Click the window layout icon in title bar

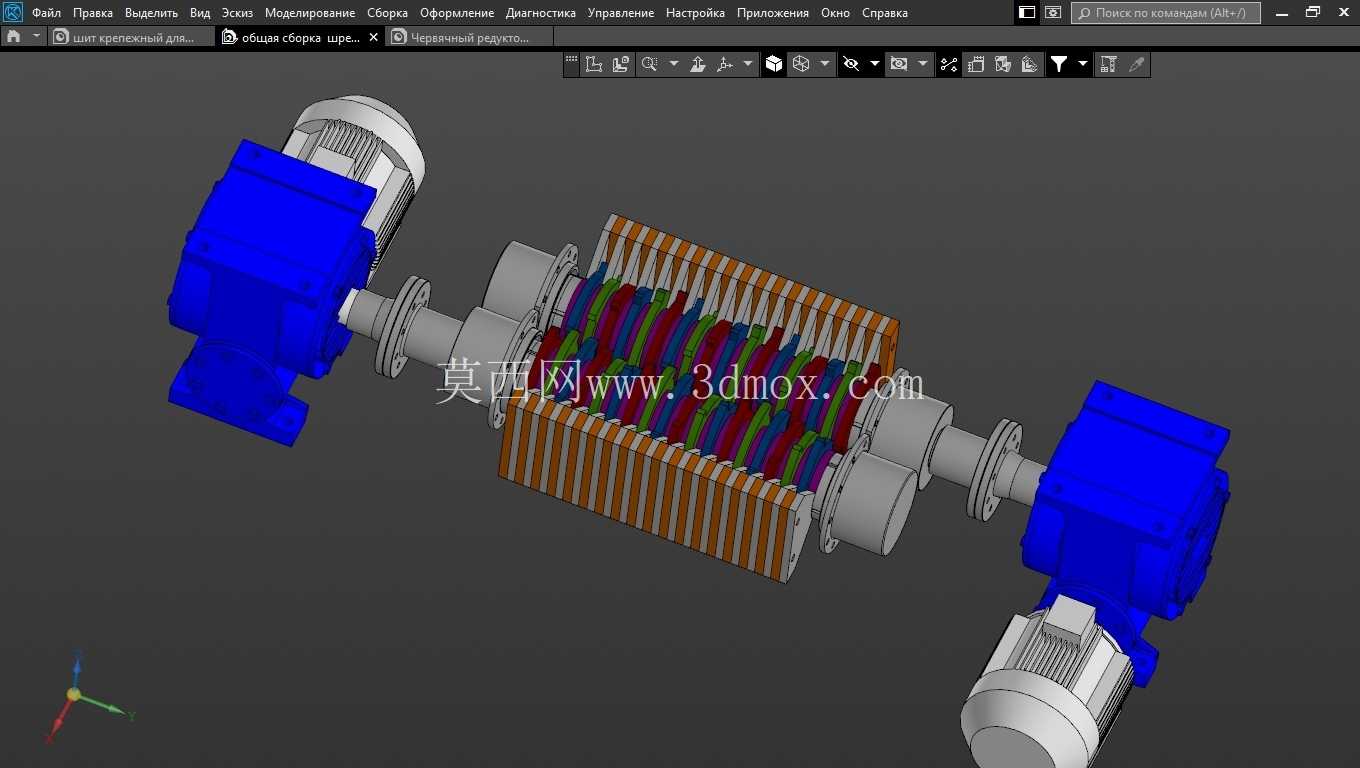[1027, 13]
